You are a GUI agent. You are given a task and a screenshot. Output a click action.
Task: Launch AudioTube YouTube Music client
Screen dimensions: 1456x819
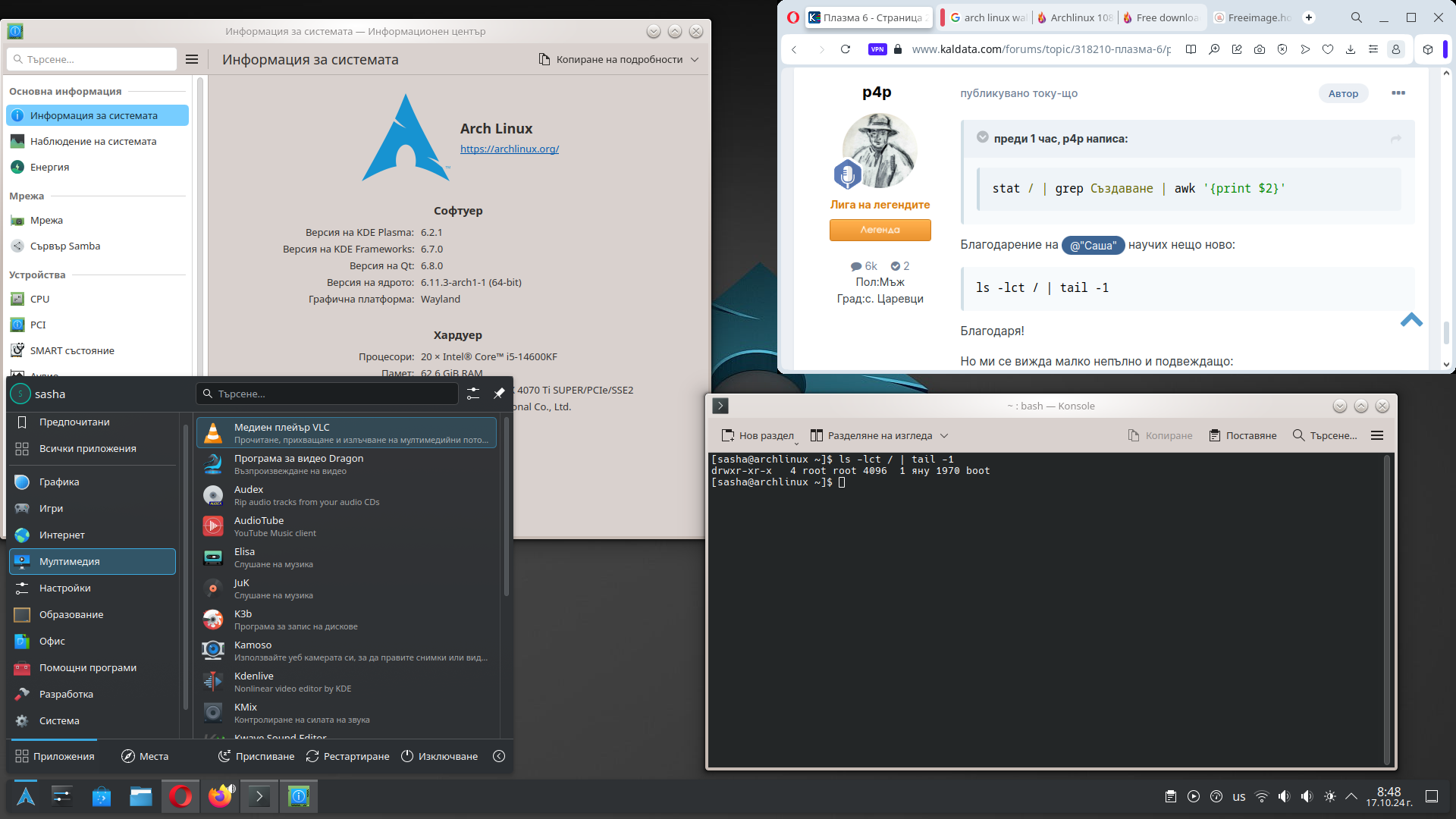[x=347, y=526]
